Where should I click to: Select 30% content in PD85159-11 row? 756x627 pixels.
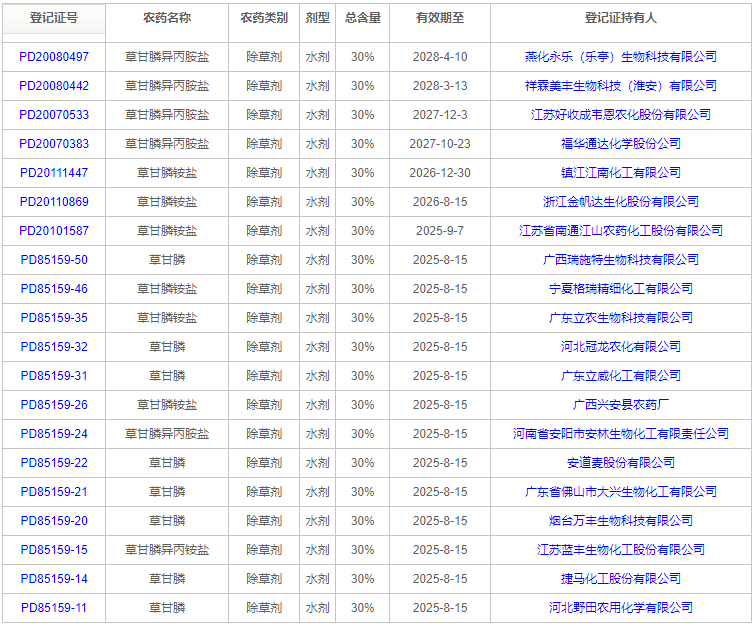(x=363, y=608)
